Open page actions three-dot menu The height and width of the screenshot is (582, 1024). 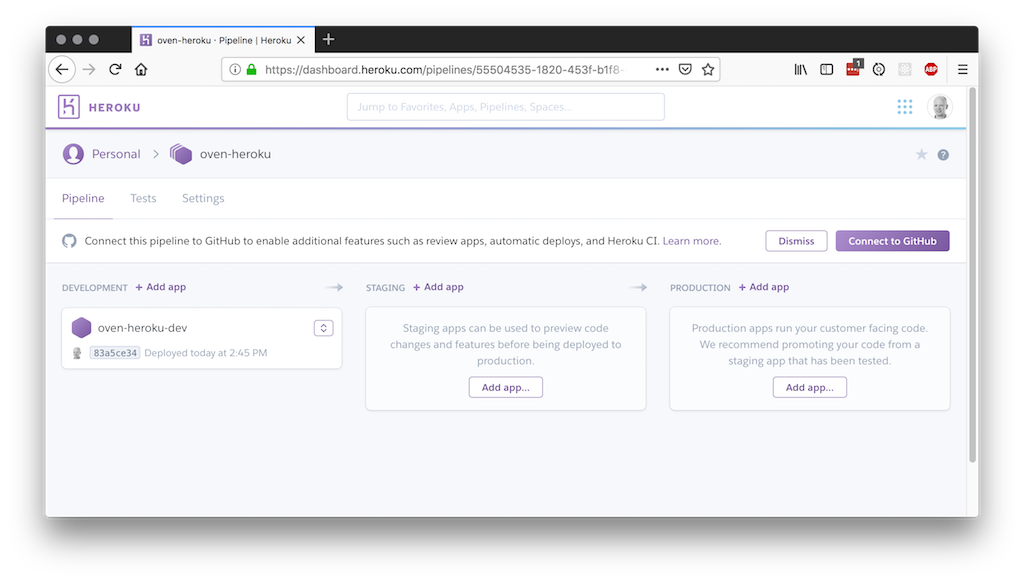pyautogui.click(x=662, y=69)
